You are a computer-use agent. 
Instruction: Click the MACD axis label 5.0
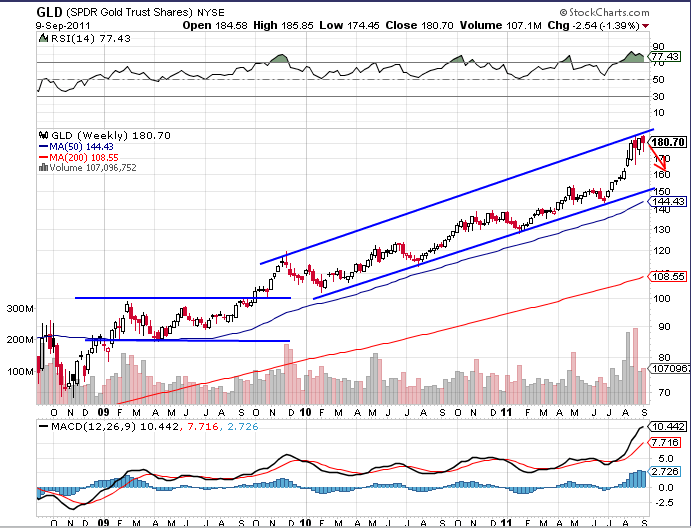(666, 458)
